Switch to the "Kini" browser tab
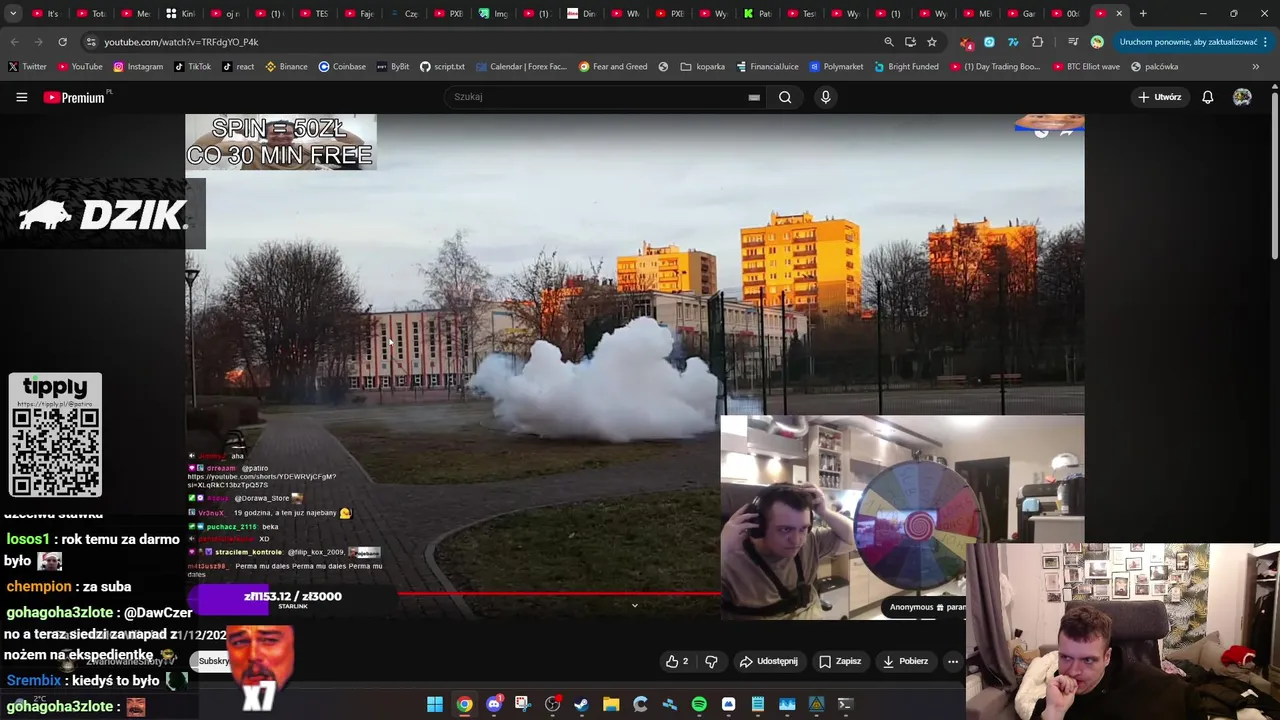This screenshot has height=720, width=1280. pos(181,14)
